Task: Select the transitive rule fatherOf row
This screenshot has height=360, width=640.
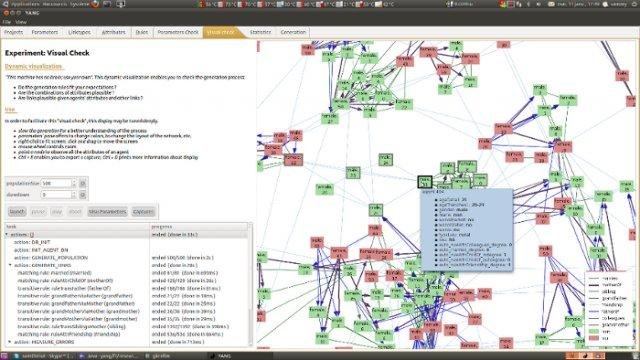Action: pyautogui.click(x=126, y=288)
